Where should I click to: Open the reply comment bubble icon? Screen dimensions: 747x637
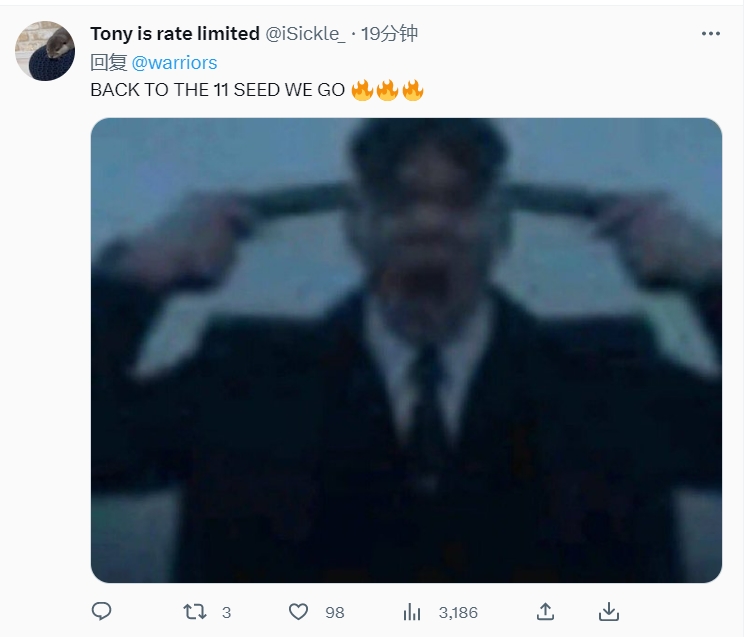[x=101, y=611]
